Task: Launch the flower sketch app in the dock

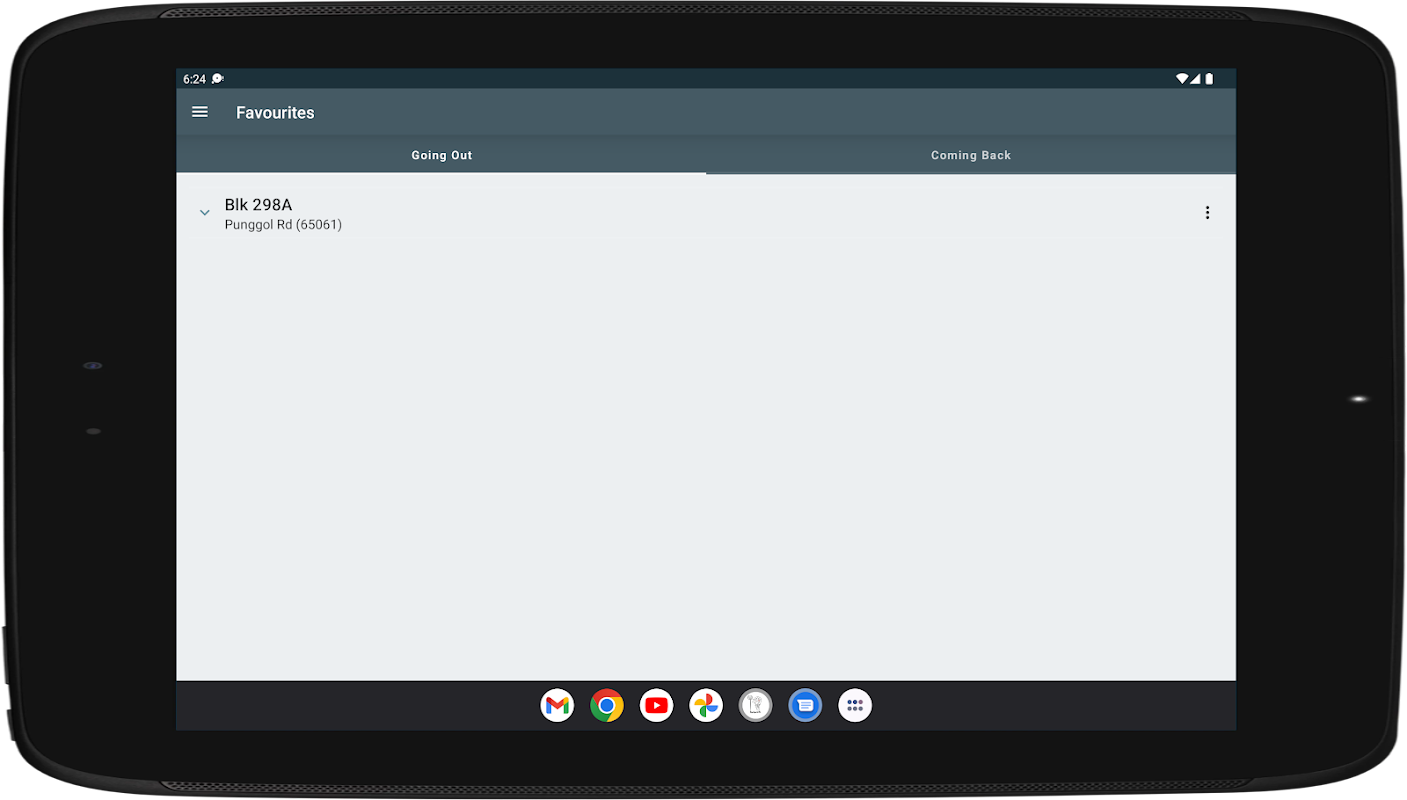Action: pos(756,706)
